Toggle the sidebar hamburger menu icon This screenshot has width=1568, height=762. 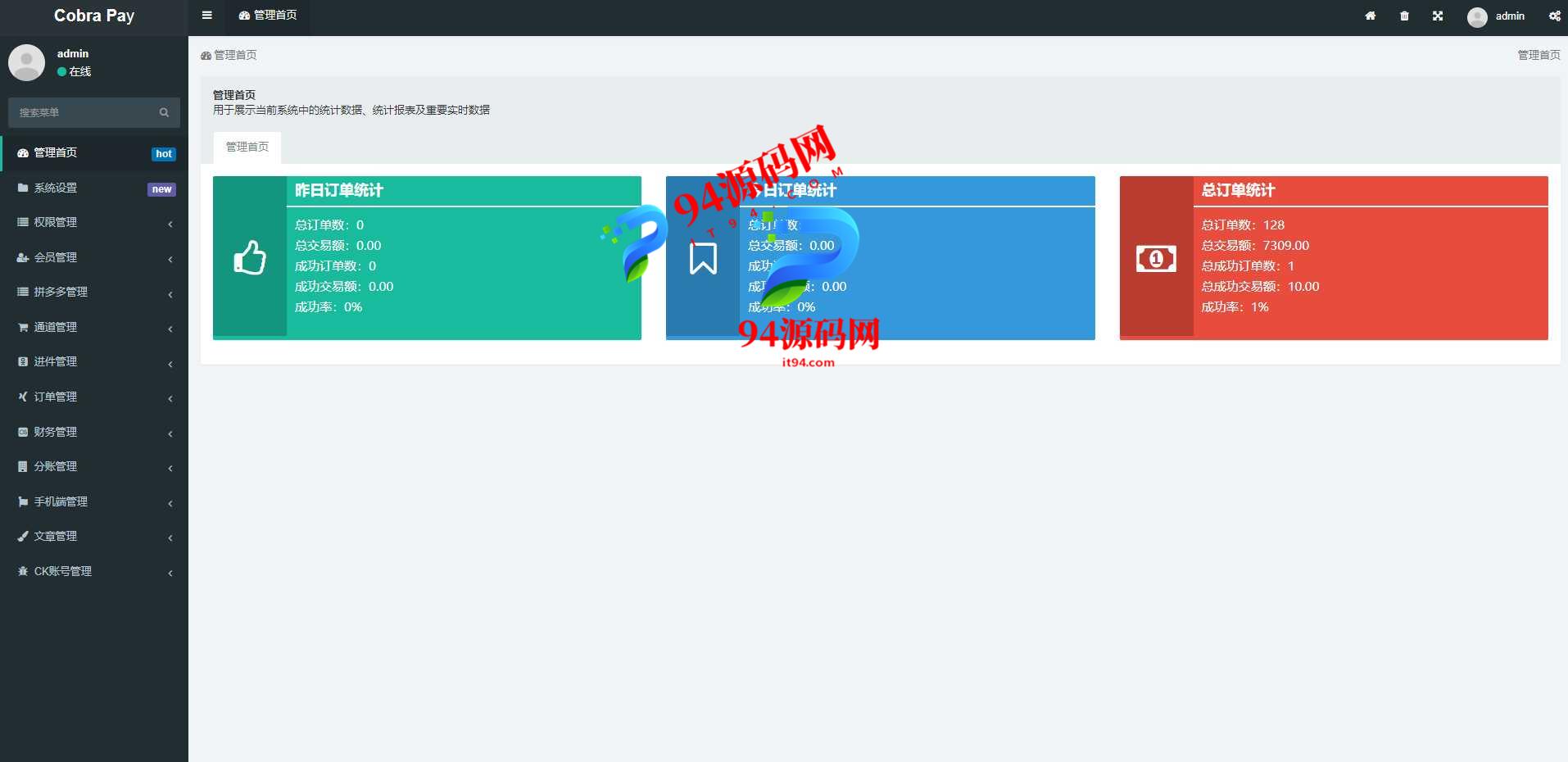206,16
